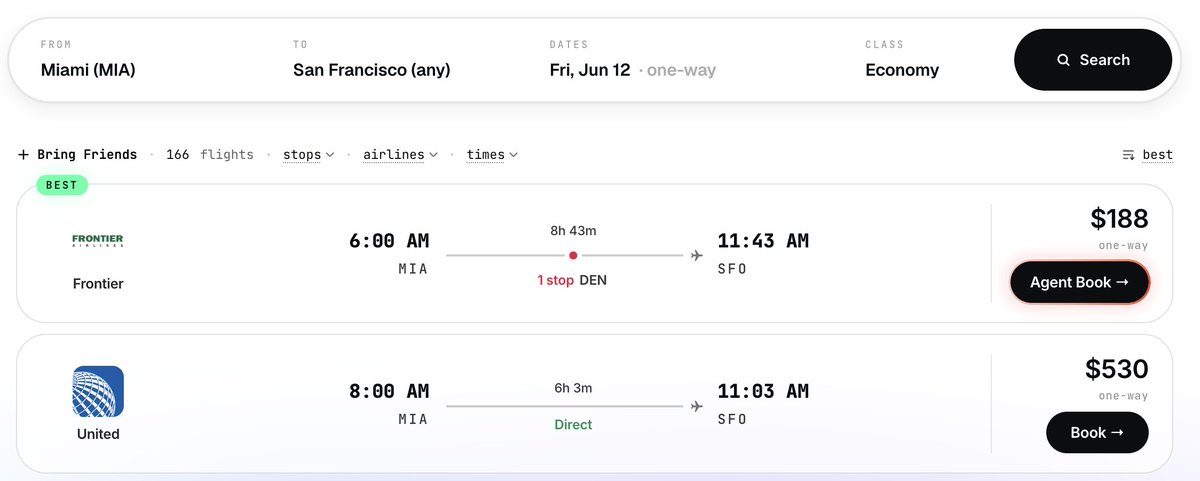Open the airlines filter dropdown

pyautogui.click(x=400, y=155)
